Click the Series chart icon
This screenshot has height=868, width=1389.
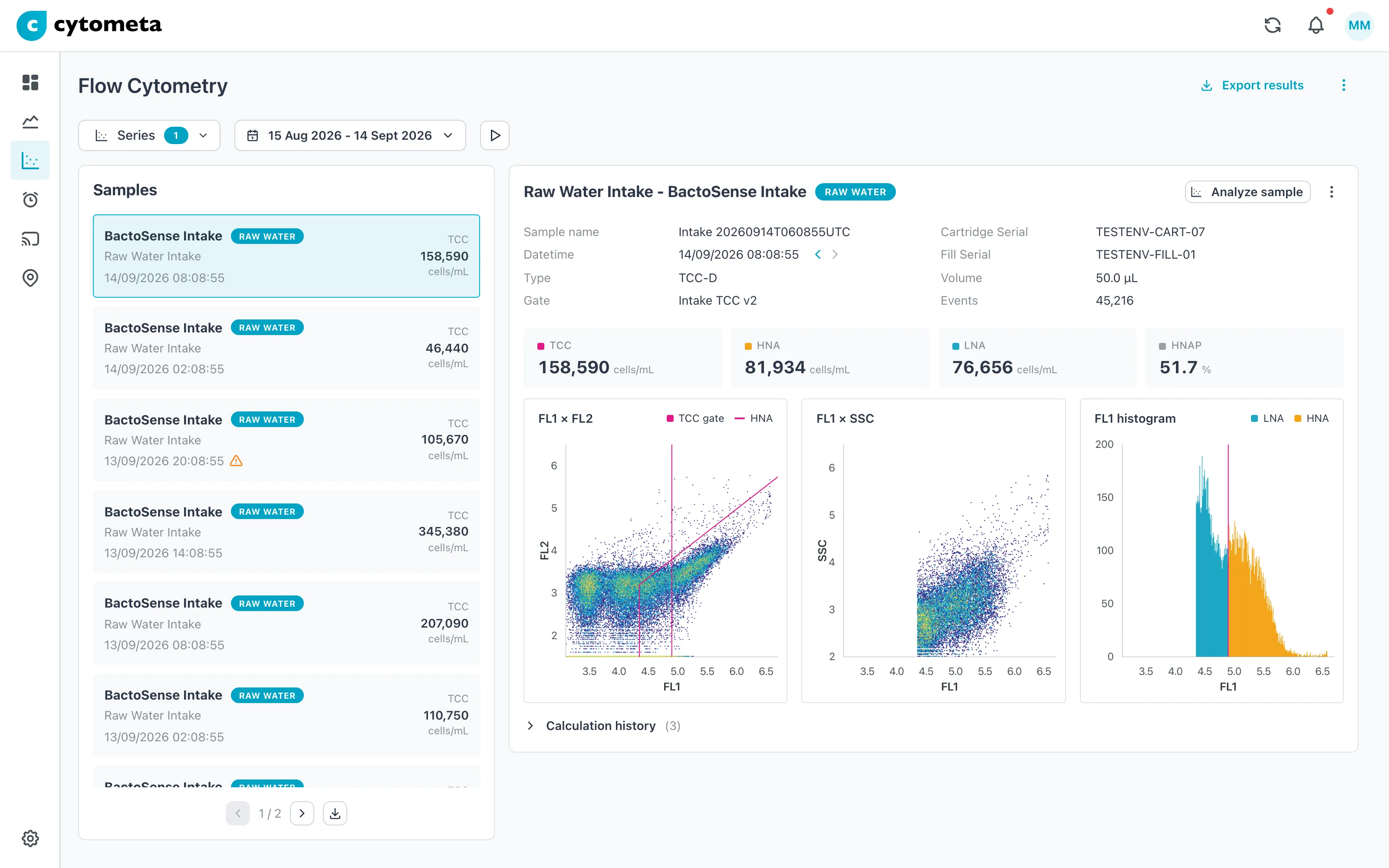(x=102, y=135)
